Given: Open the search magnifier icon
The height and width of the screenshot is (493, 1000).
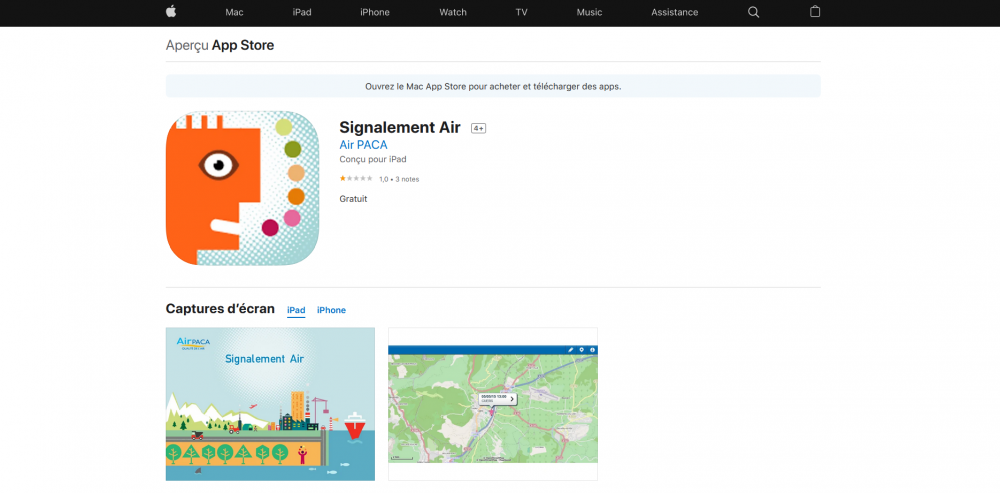Looking at the screenshot, I should (x=753, y=12).
